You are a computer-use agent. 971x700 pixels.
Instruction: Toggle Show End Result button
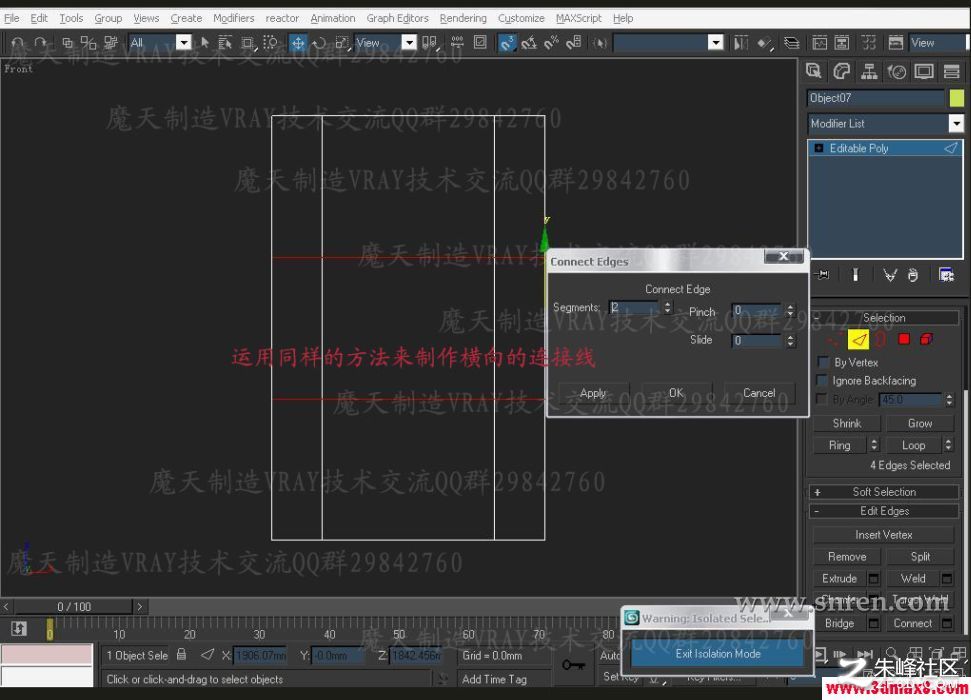(x=855, y=274)
